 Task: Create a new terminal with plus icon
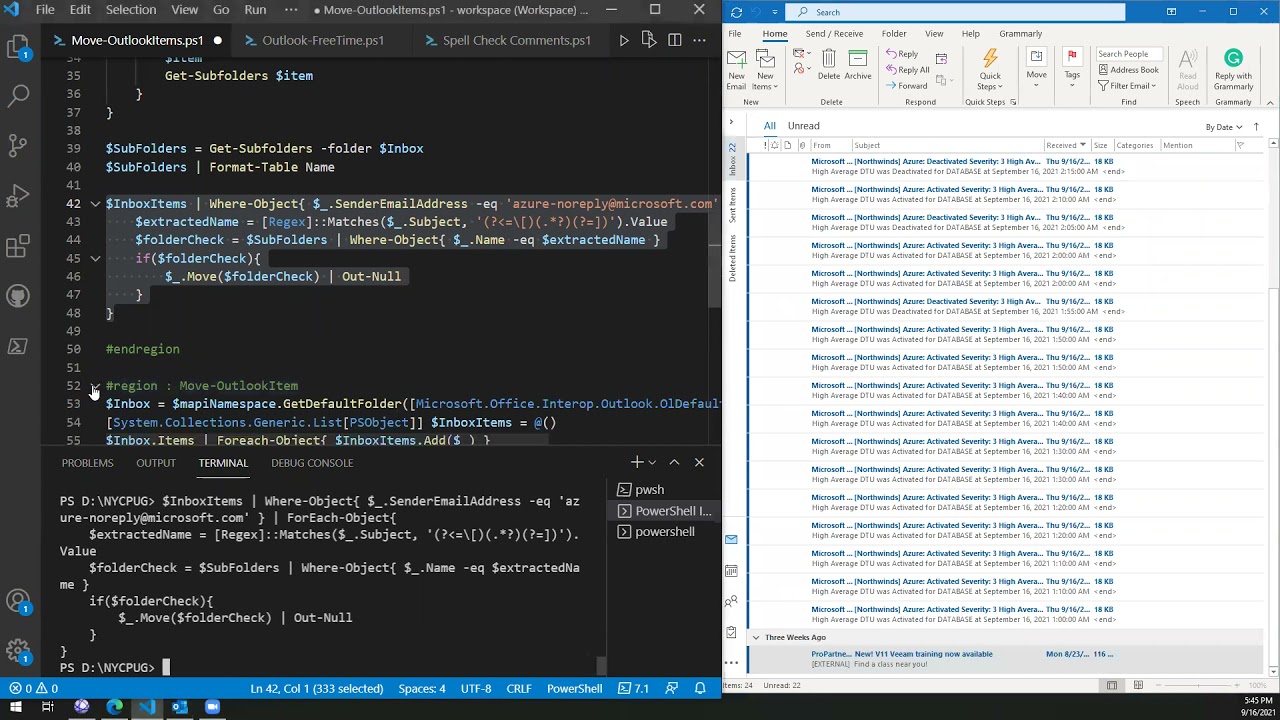(636, 462)
